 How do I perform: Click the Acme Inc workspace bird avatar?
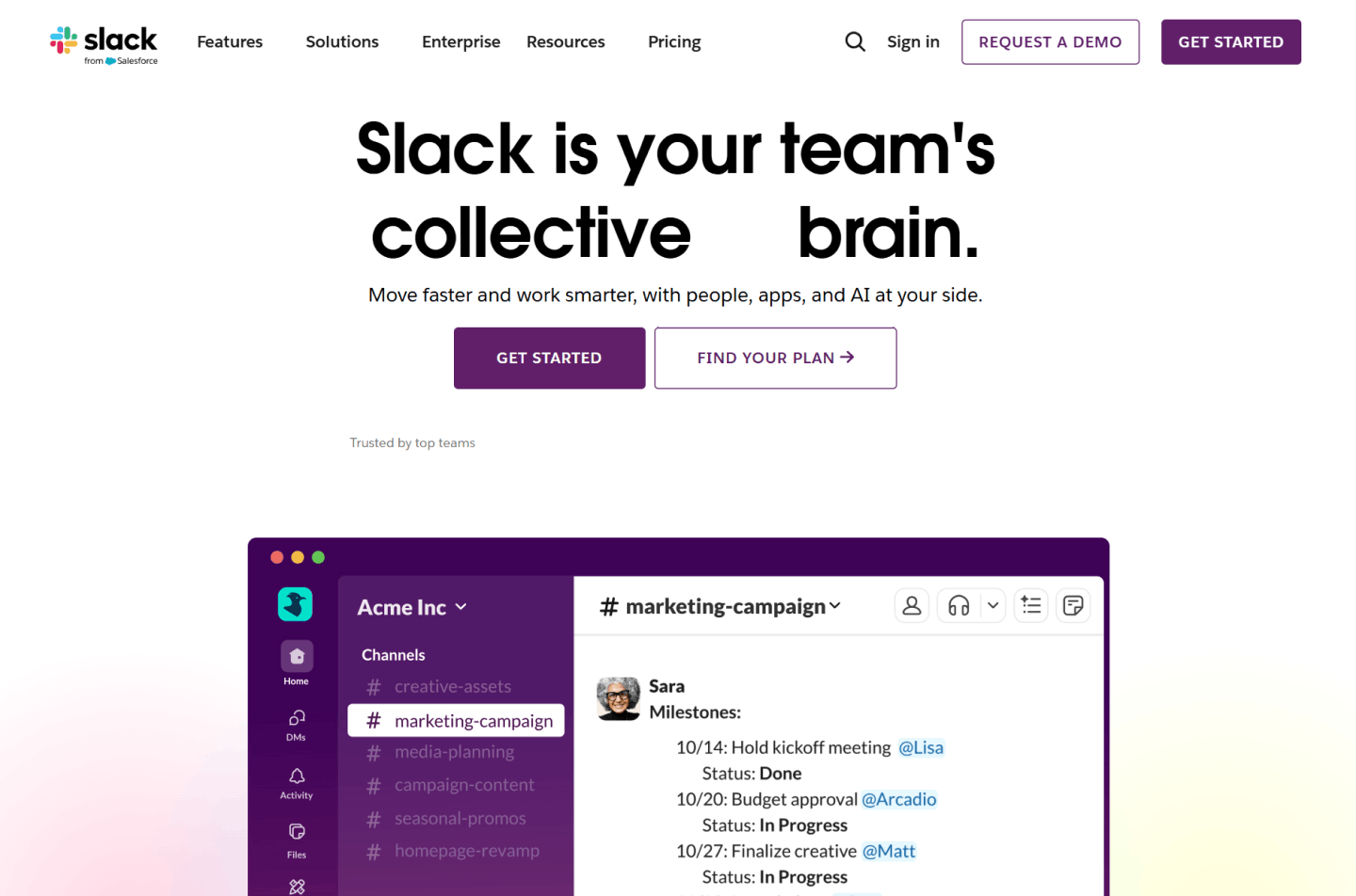point(295,603)
